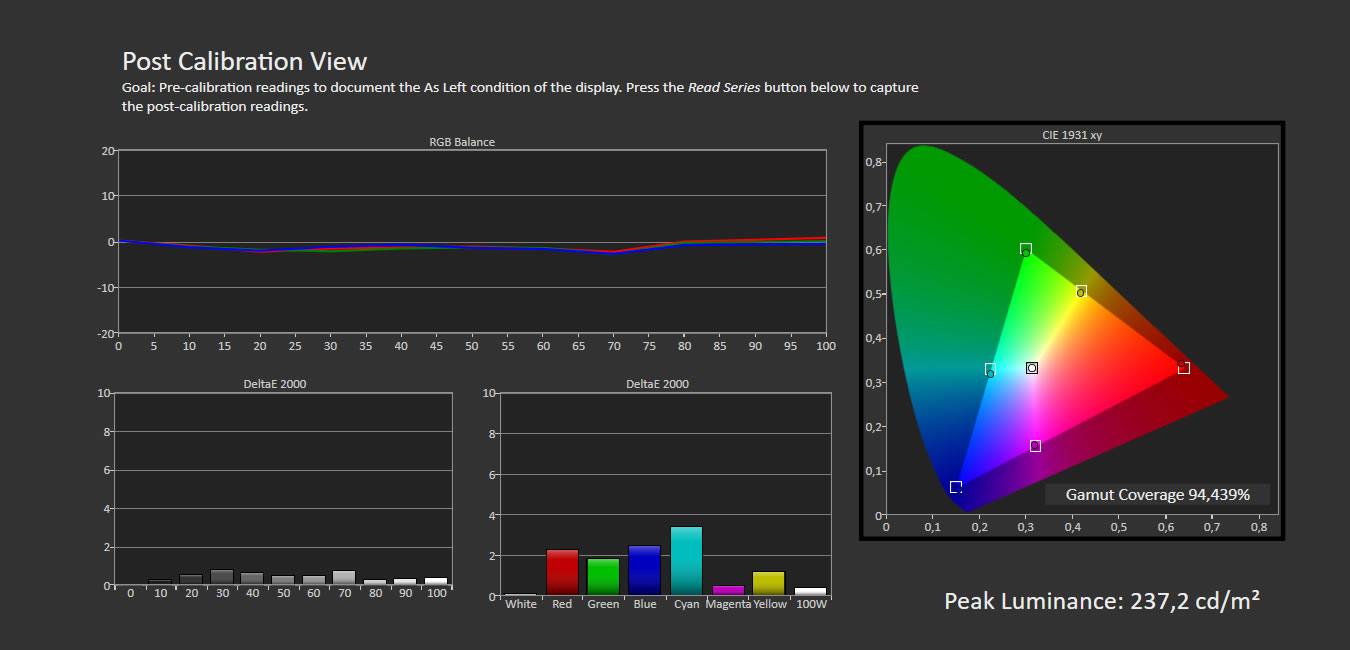Click the white point marker in the CIE chart
The height and width of the screenshot is (650, 1350).
(x=1030, y=368)
